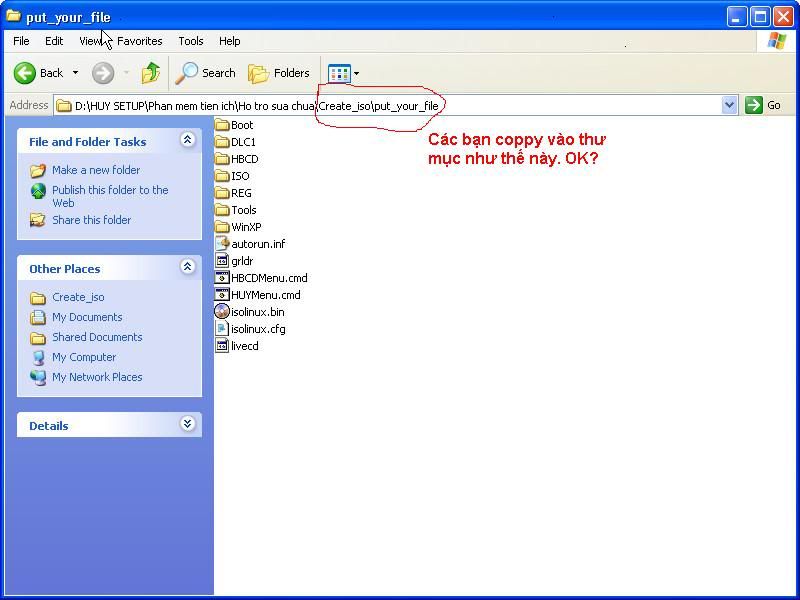Open the Views icon menu
Image resolution: width=800 pixels, height=600 pixels.
[339, 73]
